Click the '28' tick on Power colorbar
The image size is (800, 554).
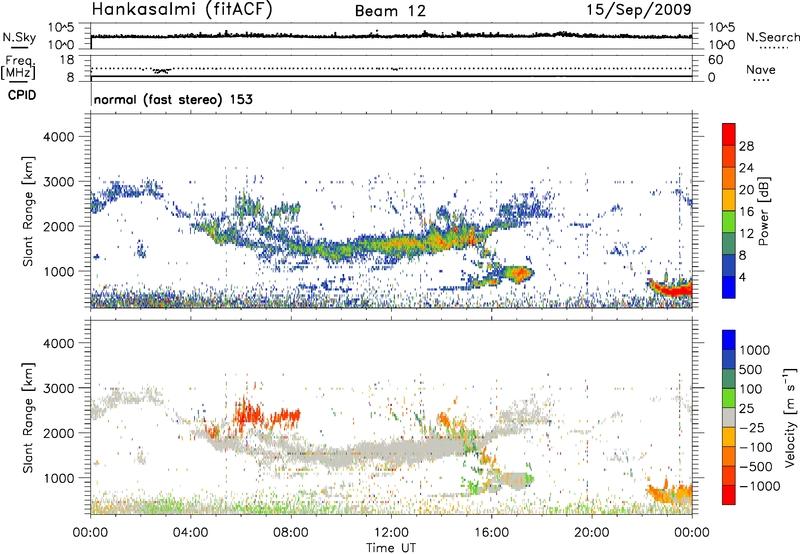coord(746,146)
